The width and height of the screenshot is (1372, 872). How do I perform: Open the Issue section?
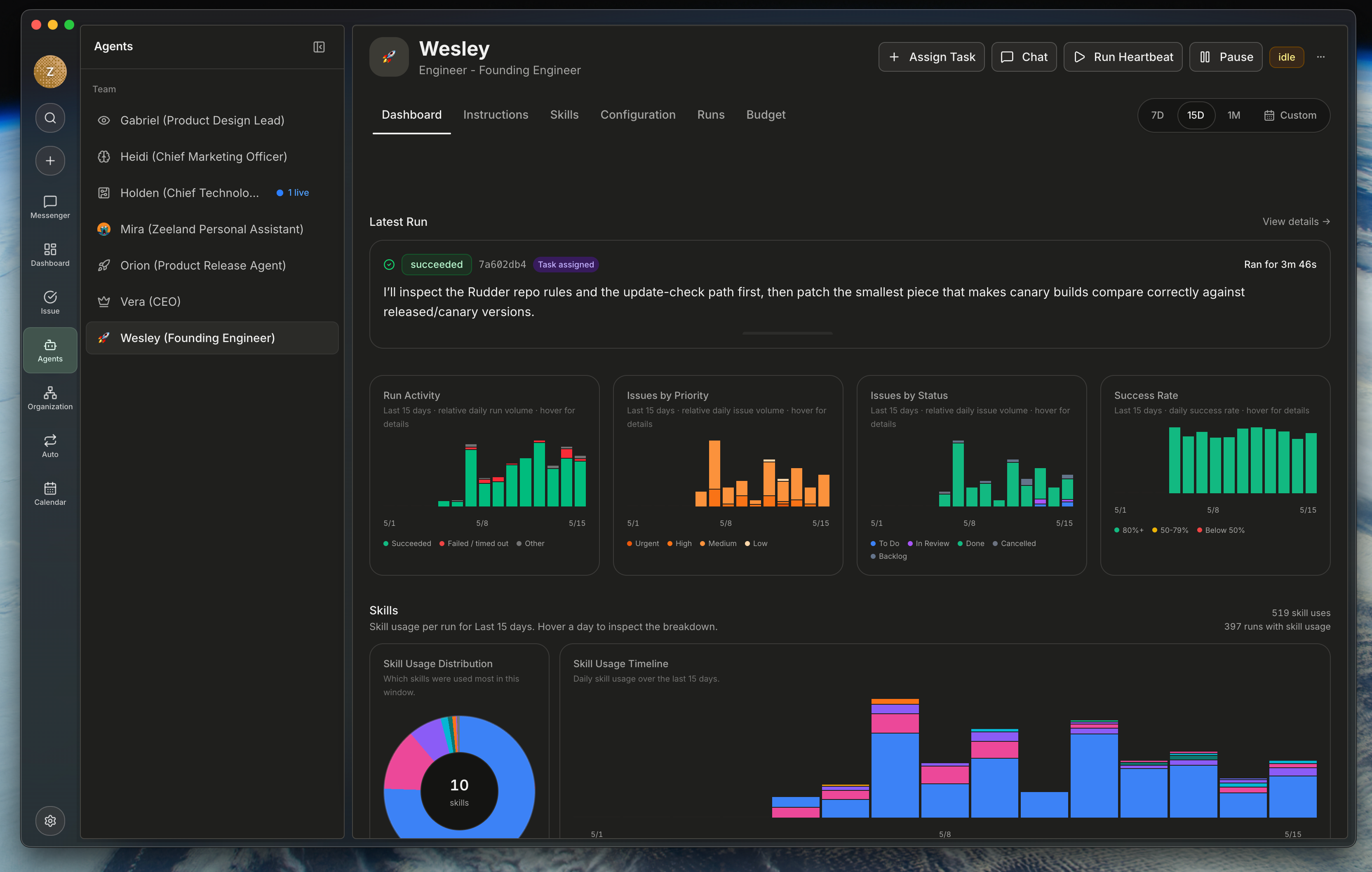(x=50, y=302)
